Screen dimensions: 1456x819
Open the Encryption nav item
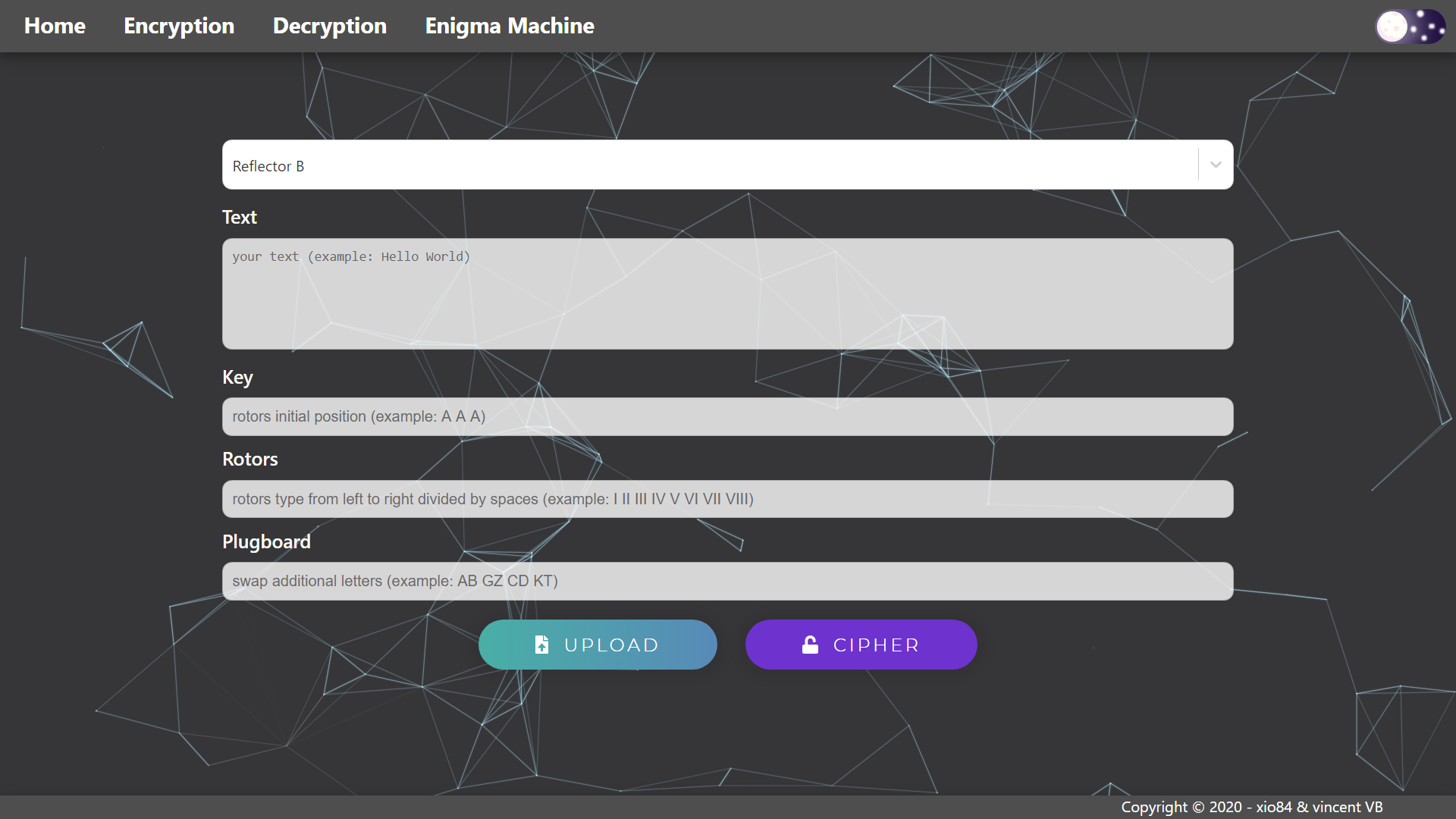coord(179,26)
